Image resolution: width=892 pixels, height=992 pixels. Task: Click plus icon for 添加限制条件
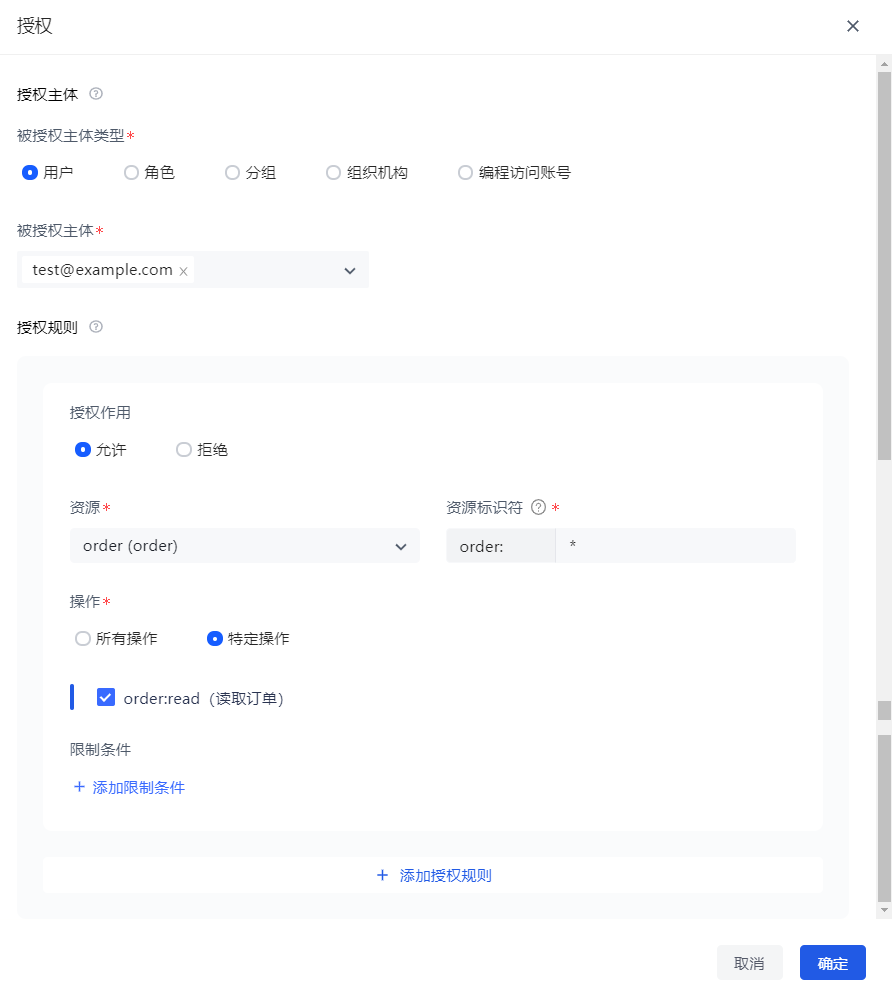80,787
